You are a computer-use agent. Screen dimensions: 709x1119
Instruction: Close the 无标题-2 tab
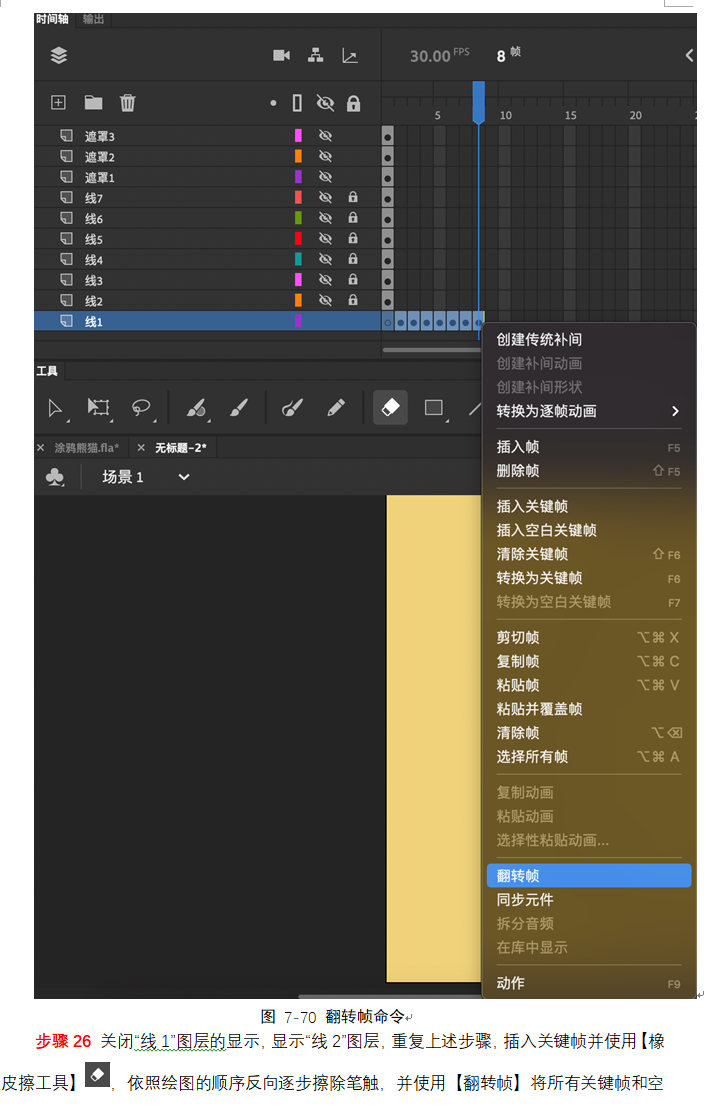coord(141,447)
